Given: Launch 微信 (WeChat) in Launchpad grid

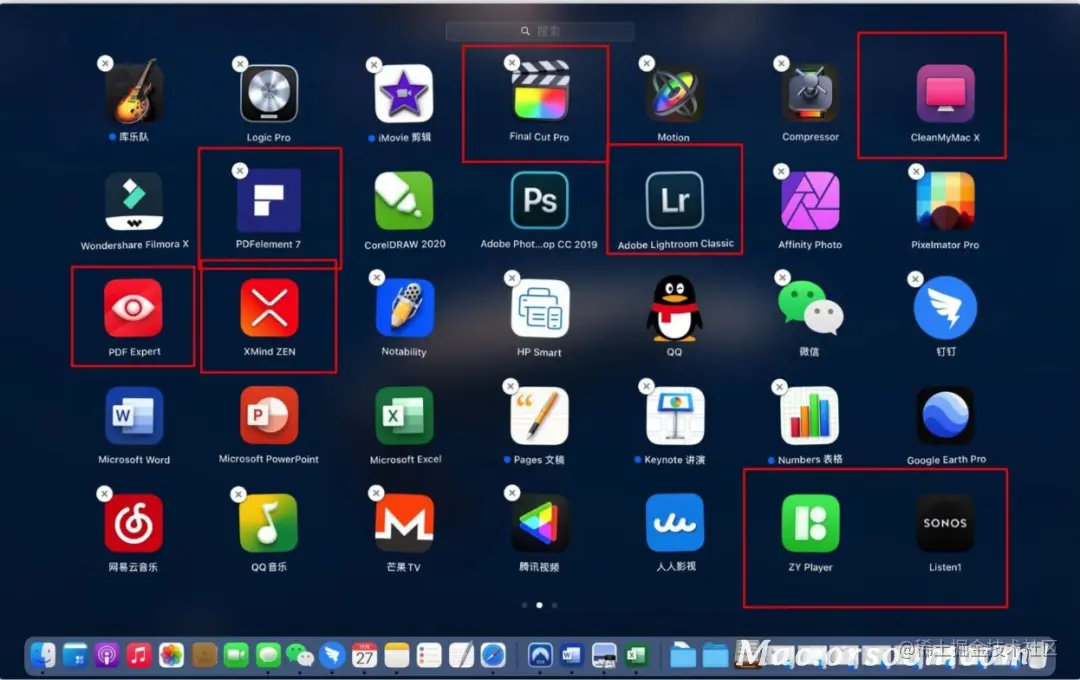Looking at the screenshot, I should click(x=810, y=308).
